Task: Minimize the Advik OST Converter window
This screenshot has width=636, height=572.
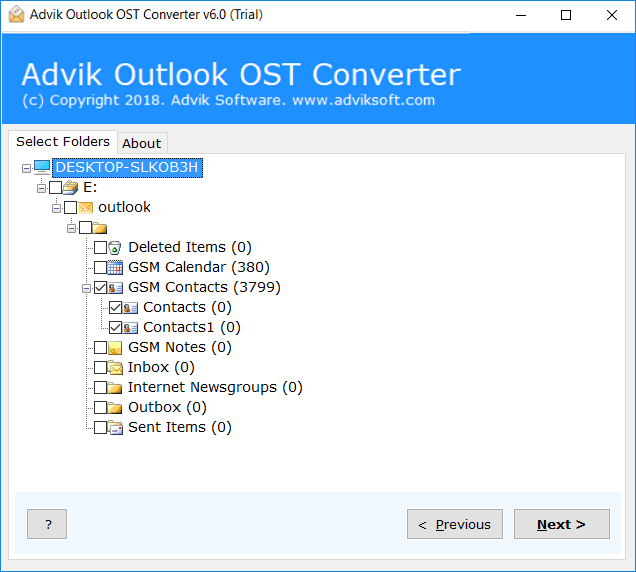Action: pos(521,15)
